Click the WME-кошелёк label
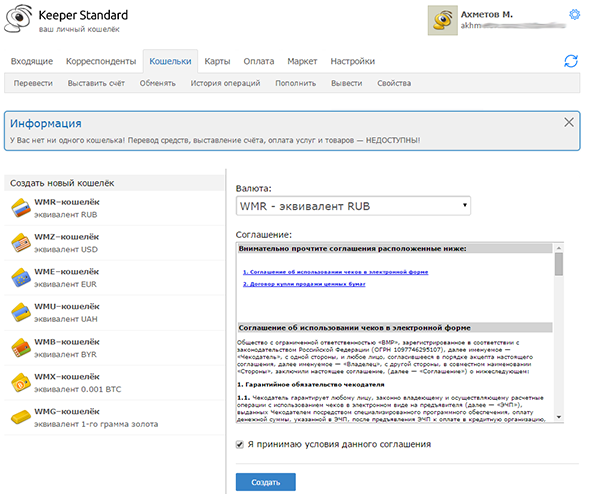The image size is (591, 494). (x=67, y=272)
